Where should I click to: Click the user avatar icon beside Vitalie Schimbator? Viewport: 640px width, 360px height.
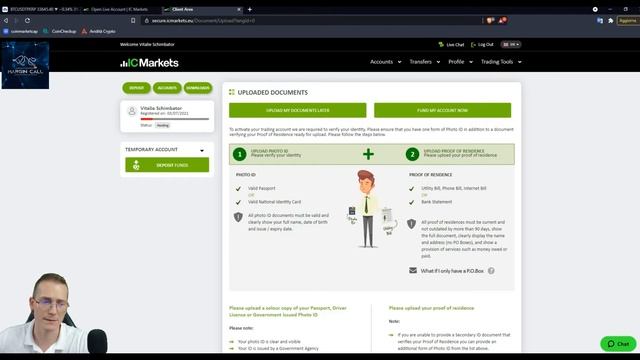tap(132, 111)
